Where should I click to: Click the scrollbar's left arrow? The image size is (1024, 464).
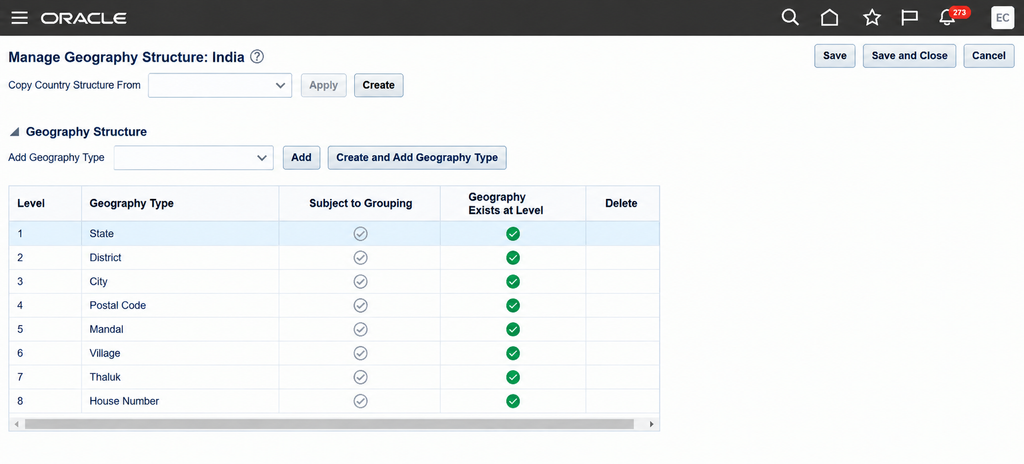[16, 424]
